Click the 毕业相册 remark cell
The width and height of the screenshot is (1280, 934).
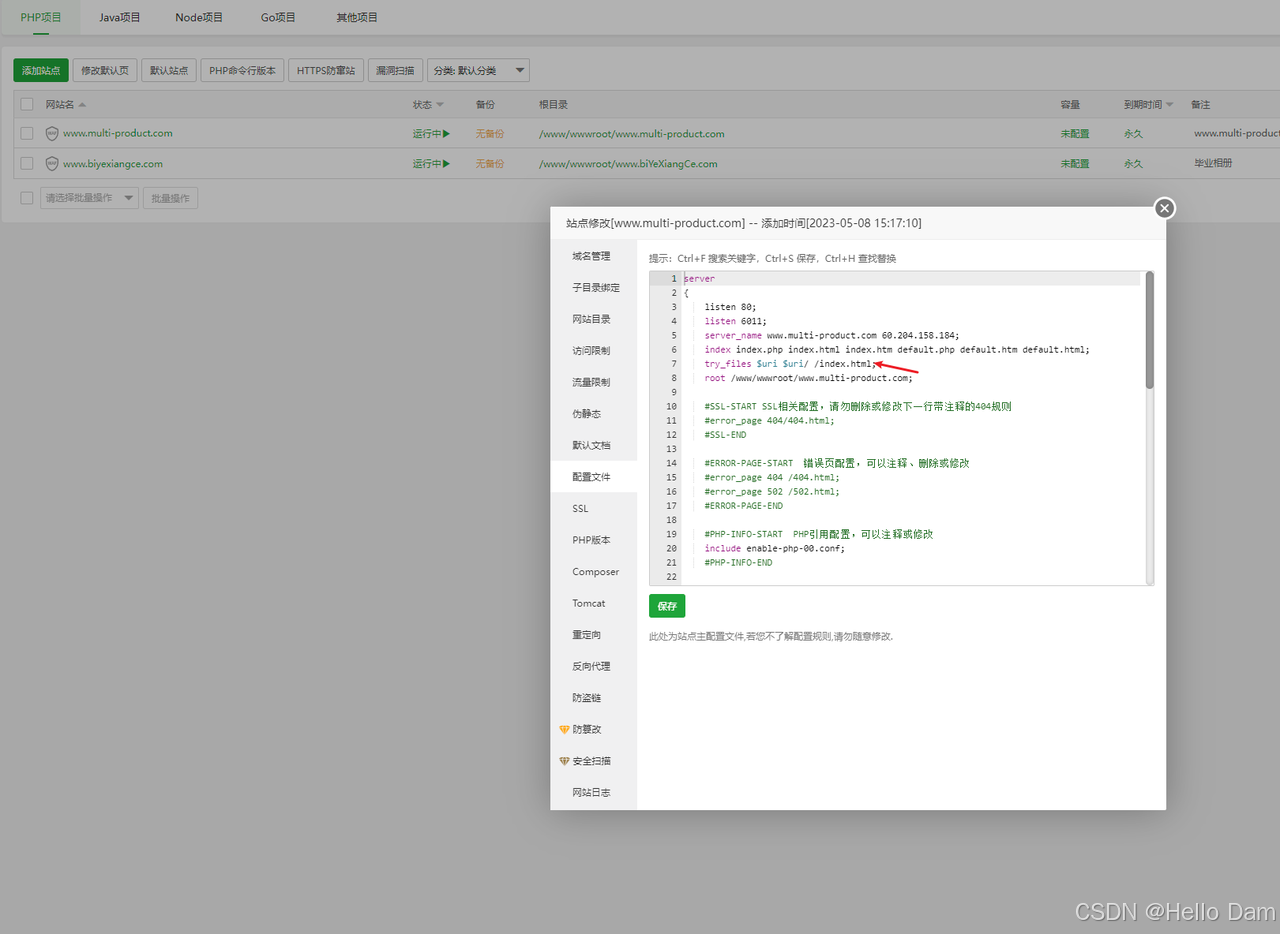click(1214, 164)
